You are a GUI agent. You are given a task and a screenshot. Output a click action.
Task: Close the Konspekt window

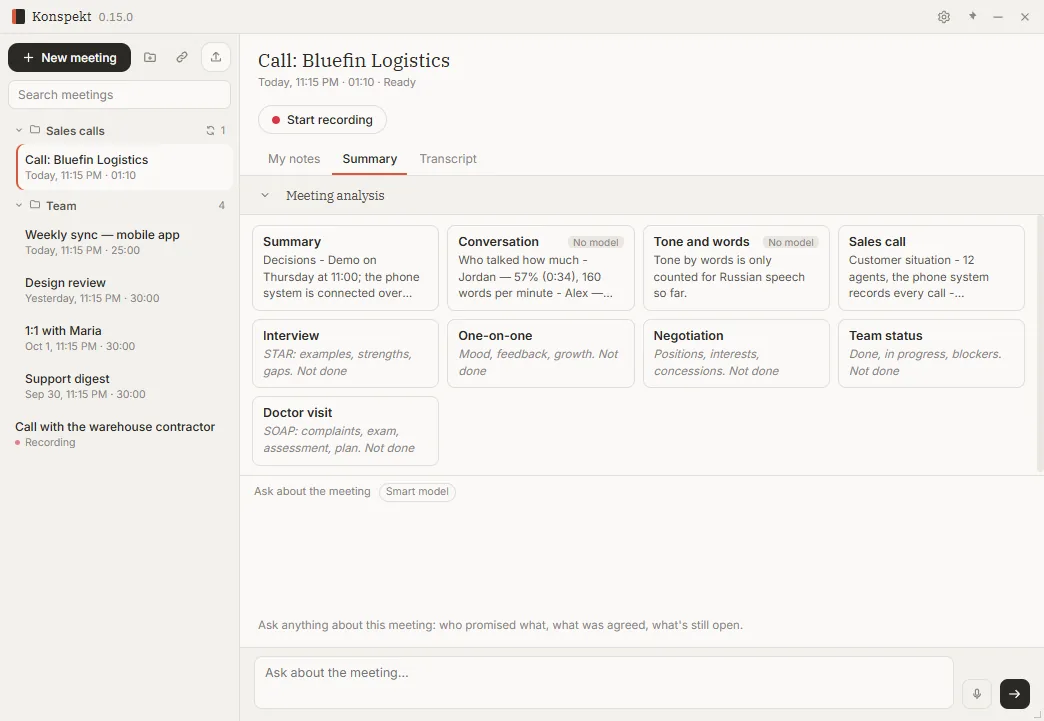click(x=1025, y=17)
